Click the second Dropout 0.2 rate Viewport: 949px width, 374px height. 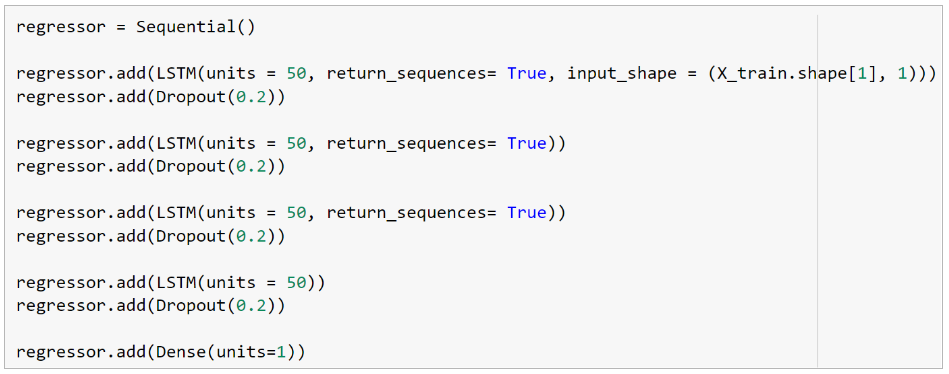click(x=251, y=167)
